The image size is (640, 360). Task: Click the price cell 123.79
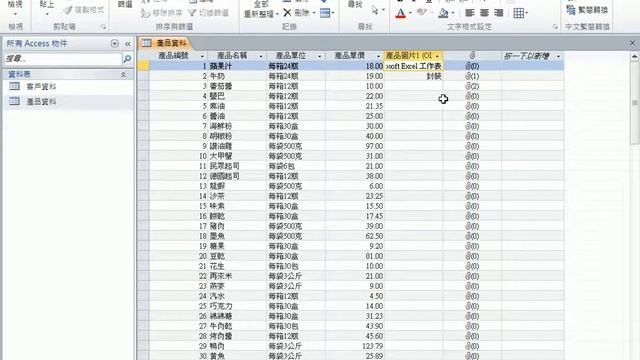click(355, 346)
